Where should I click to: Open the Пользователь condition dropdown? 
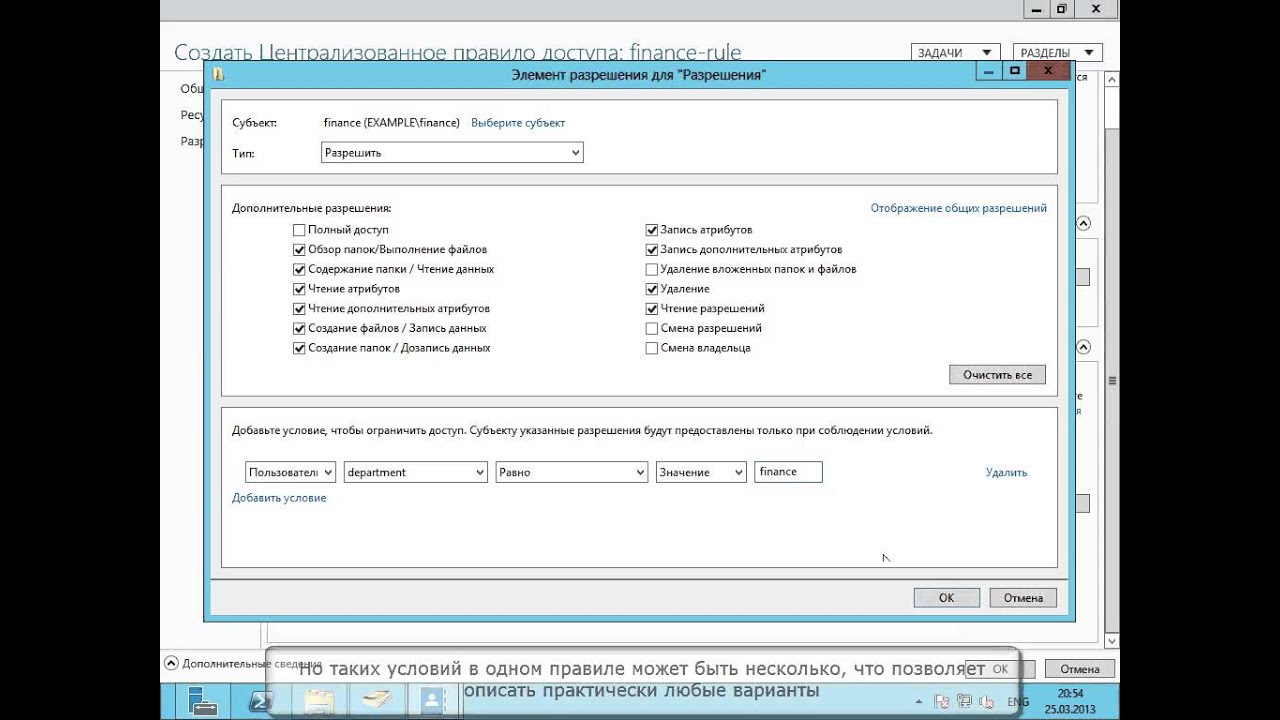point(290,472)
